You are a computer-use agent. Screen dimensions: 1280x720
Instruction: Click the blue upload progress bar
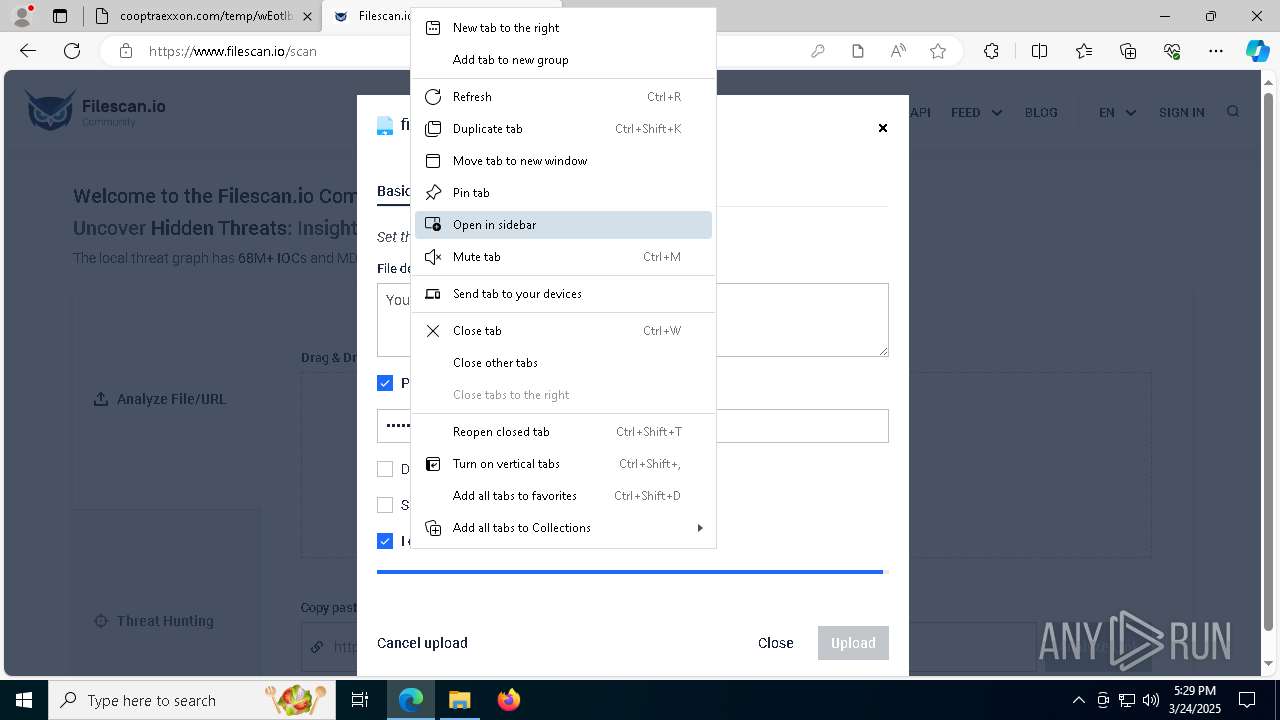click(x=630, y=572)
